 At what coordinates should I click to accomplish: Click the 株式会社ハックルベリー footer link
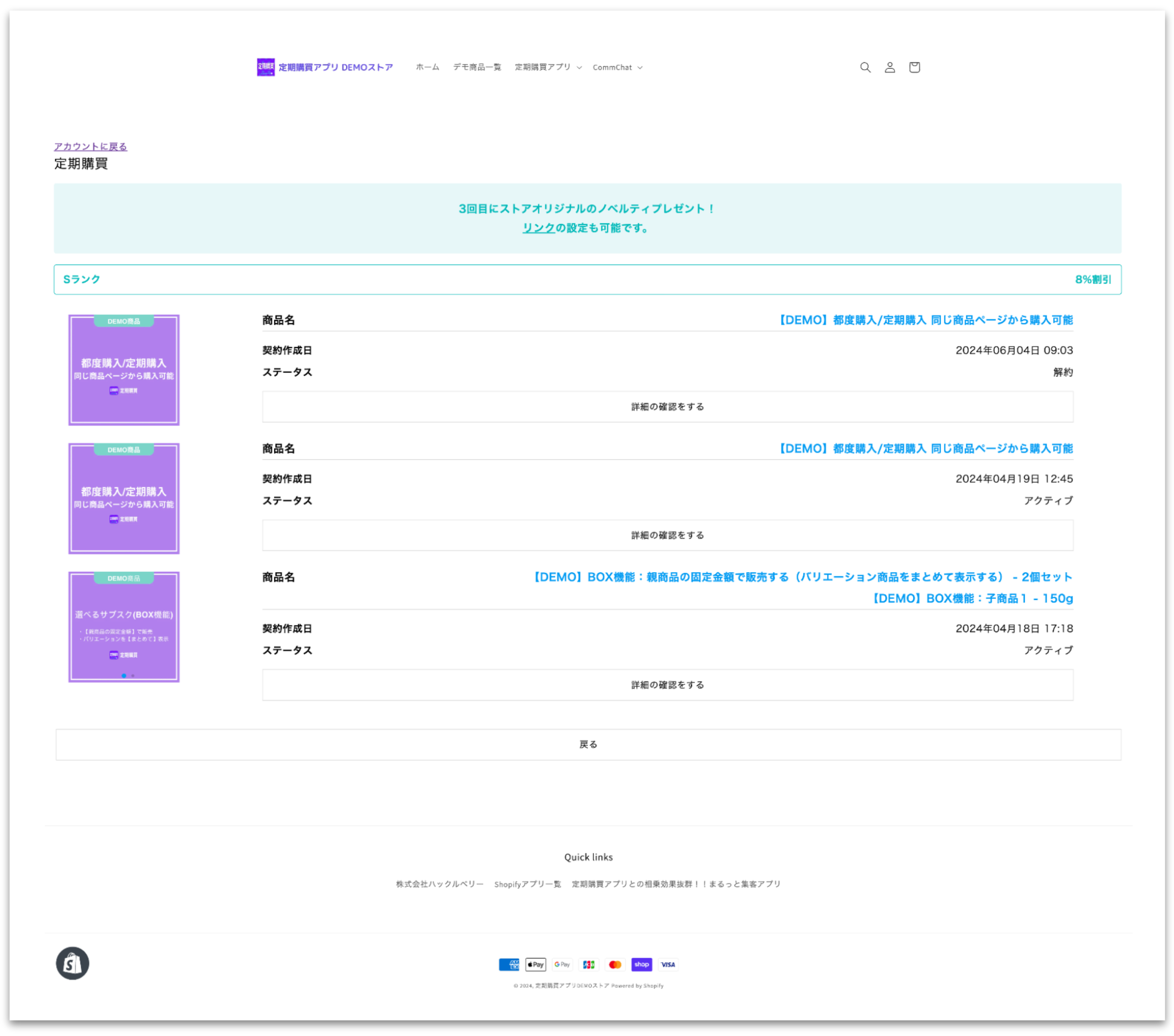click(439, 884)
